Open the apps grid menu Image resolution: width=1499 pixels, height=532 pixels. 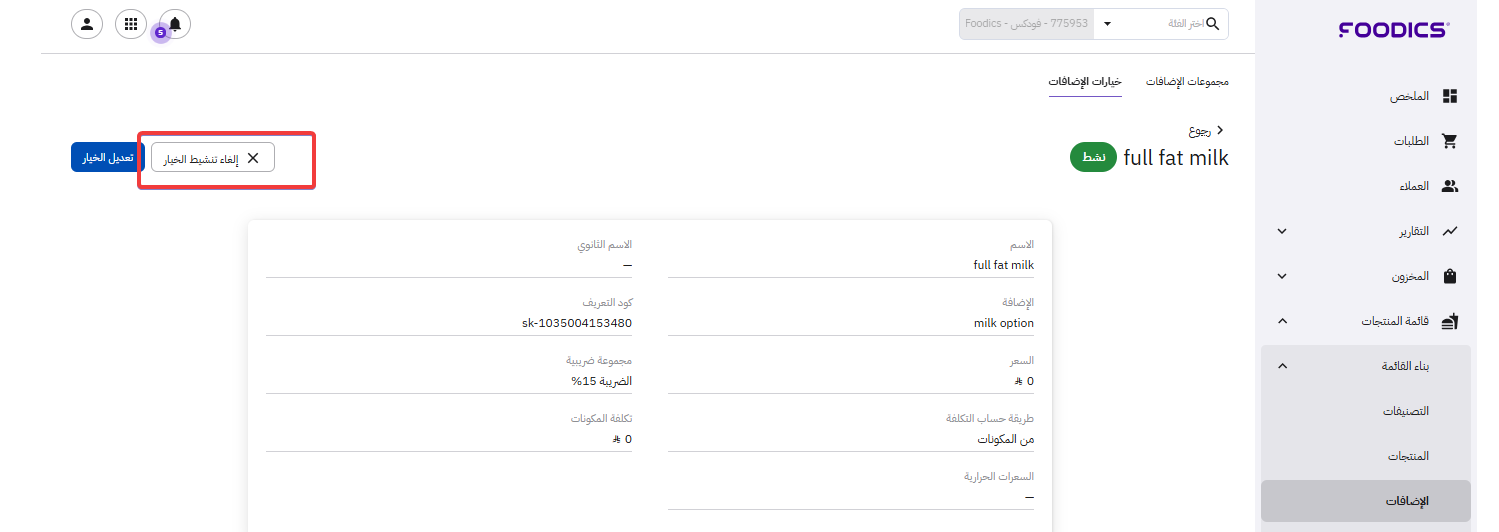[131, 24]
